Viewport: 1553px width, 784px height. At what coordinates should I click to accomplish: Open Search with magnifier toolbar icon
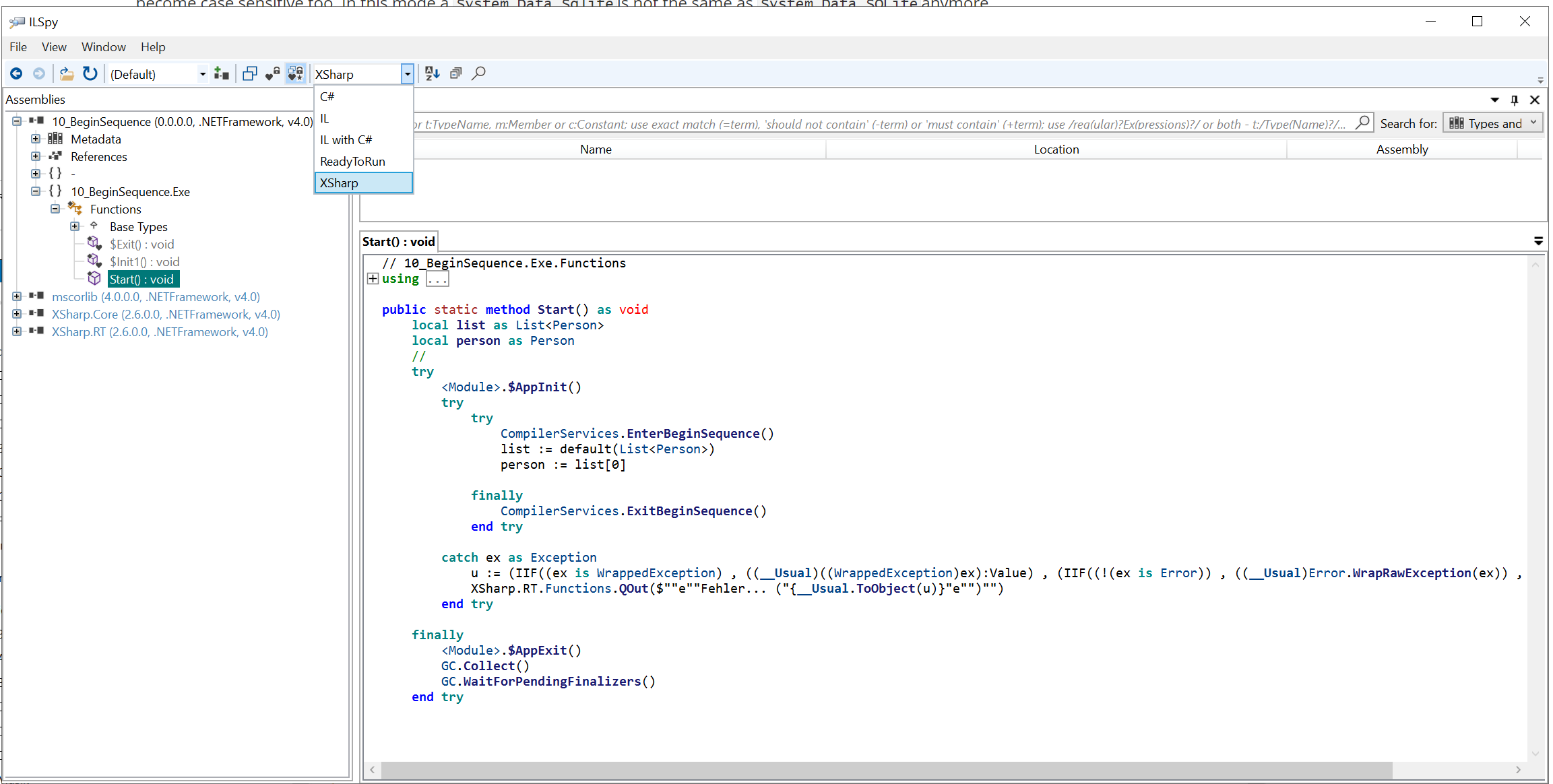[x=479, y=73]
